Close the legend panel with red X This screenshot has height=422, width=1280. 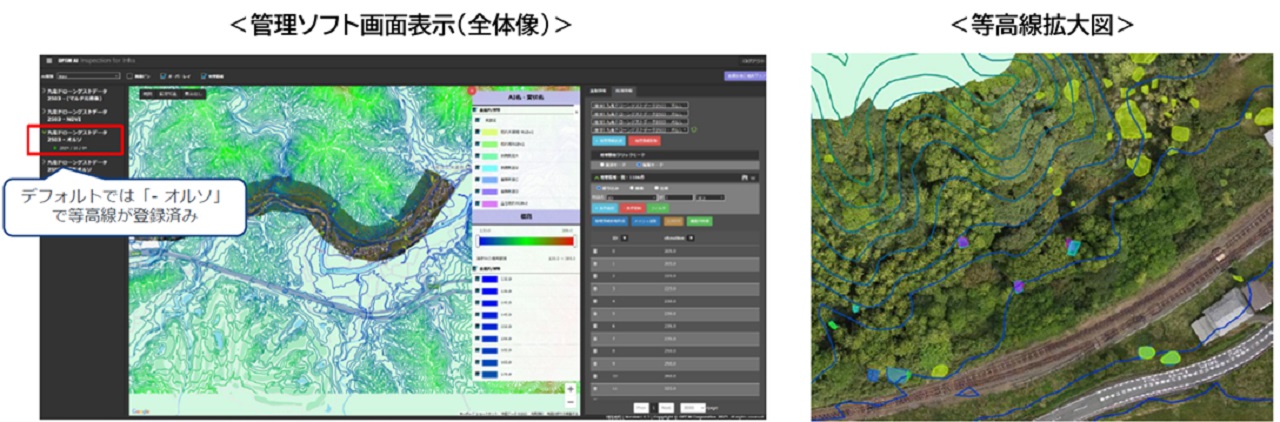[471, 92]
